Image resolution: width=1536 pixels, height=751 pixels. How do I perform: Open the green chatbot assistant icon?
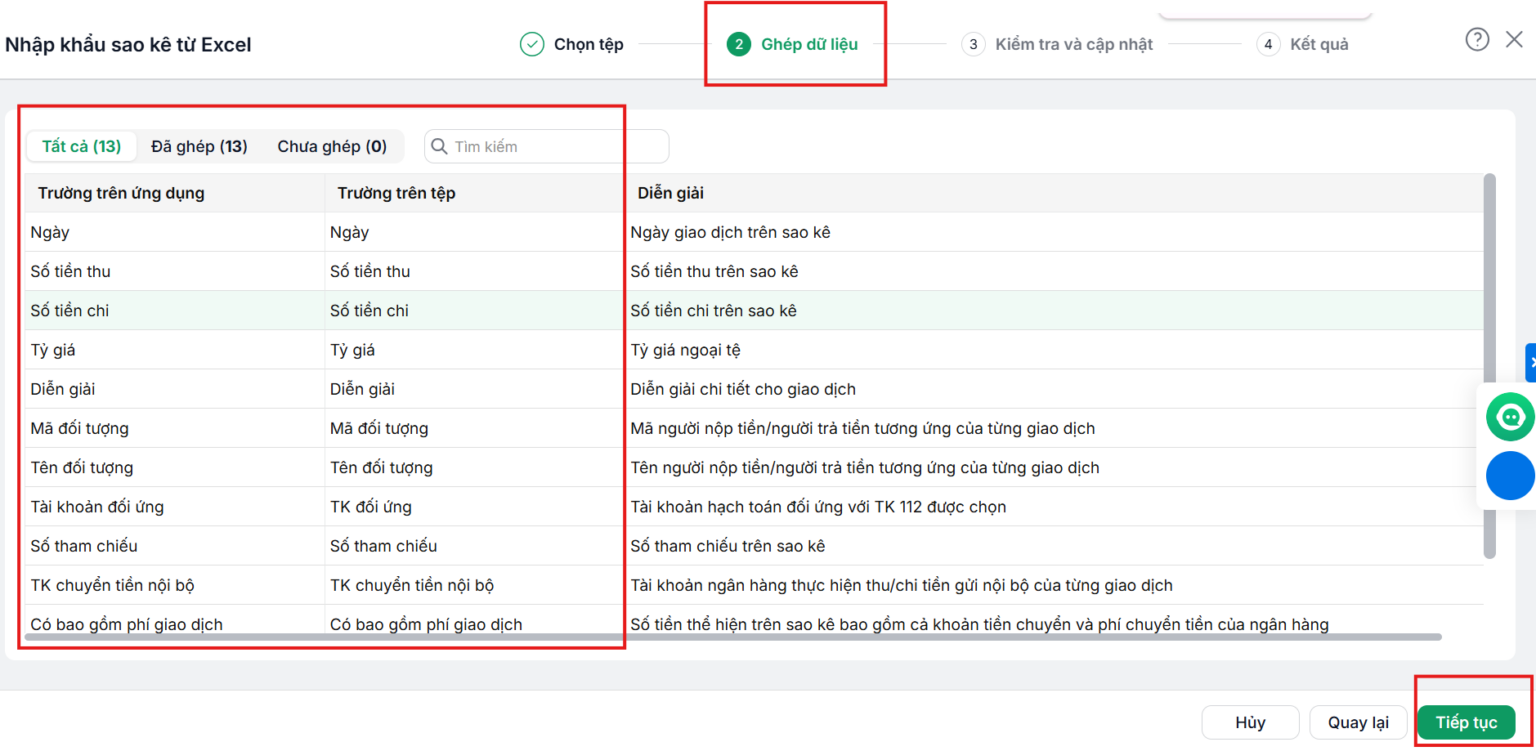(x=1510, y=416)
